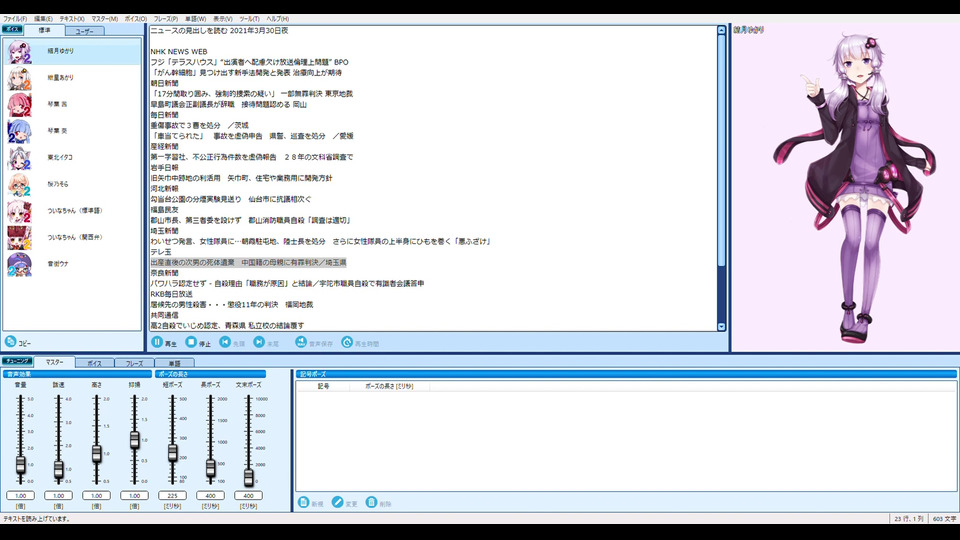
Task: Open the テキスト(X) menu
Action: [x=72, y=19]
